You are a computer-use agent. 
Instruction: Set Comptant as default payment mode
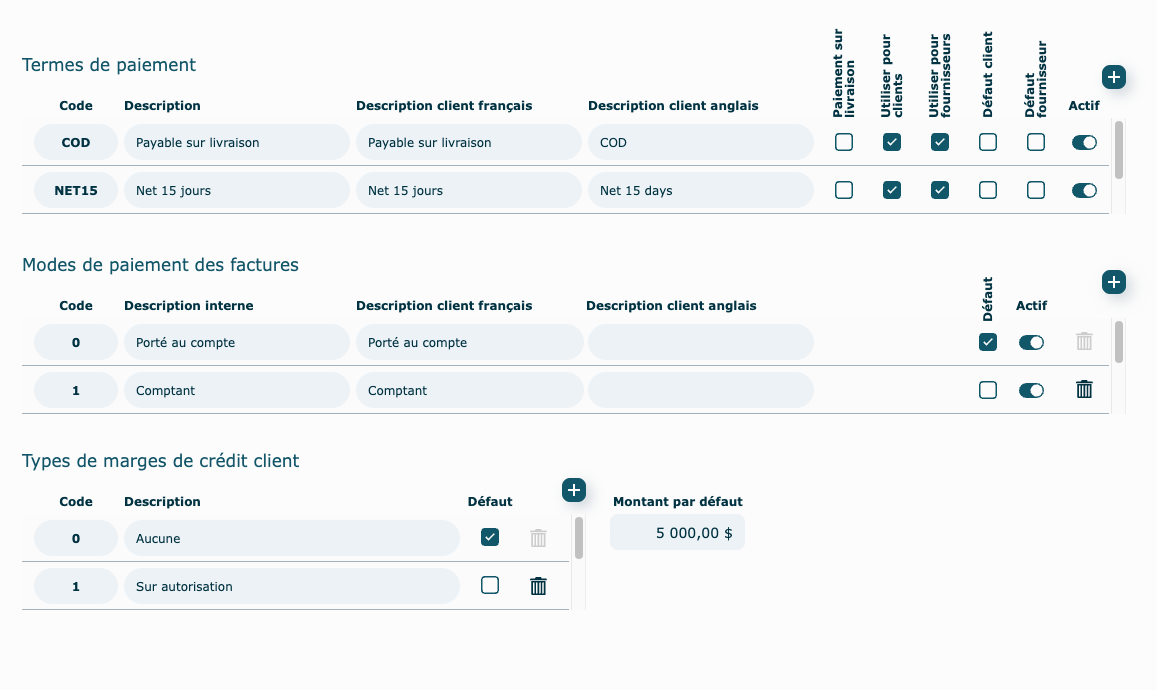pyautogui.click(x=988, y=390)
